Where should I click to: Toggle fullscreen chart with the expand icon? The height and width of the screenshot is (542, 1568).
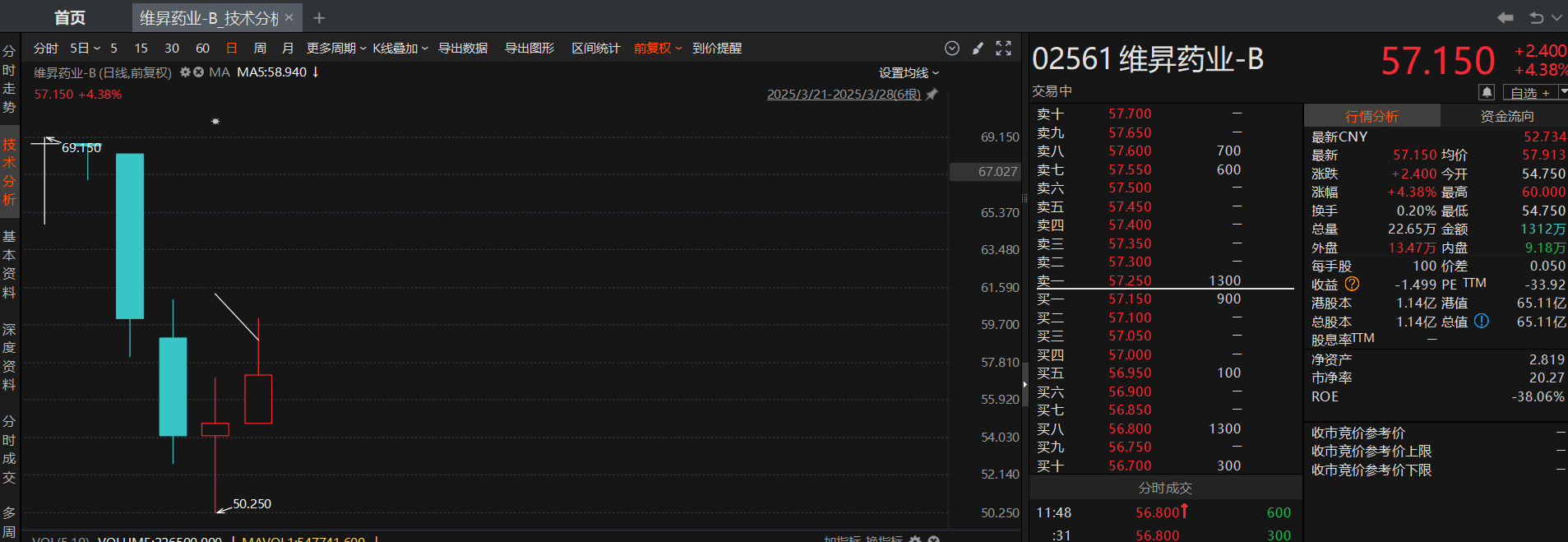(1004, 49)
